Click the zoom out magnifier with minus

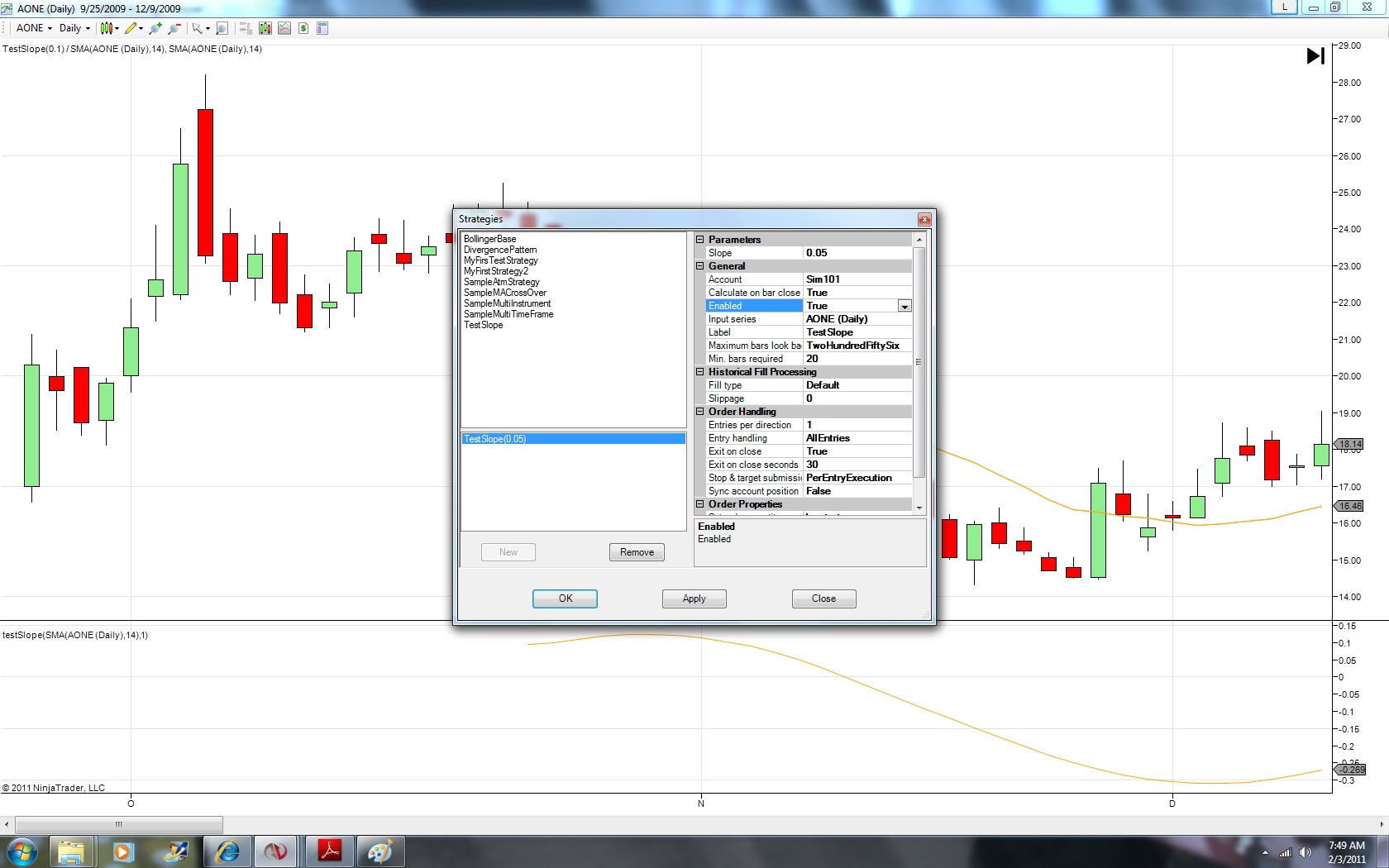tap(174, 28)
